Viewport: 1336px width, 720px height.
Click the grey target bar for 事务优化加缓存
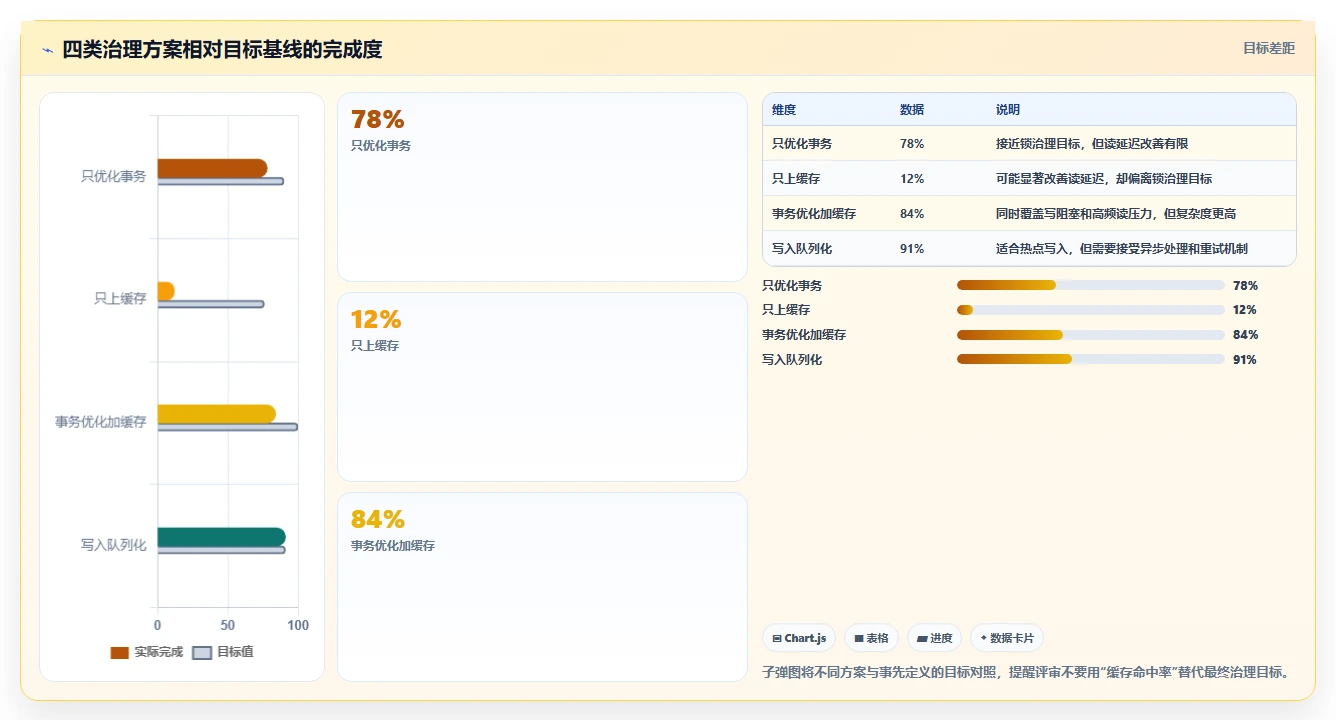[x=227, y=427]
